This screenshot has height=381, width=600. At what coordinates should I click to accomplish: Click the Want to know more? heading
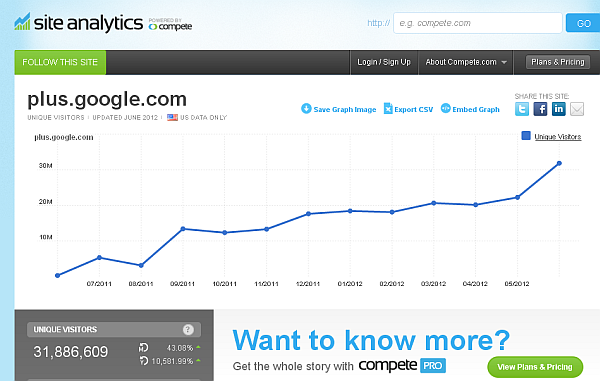(371, 340)
